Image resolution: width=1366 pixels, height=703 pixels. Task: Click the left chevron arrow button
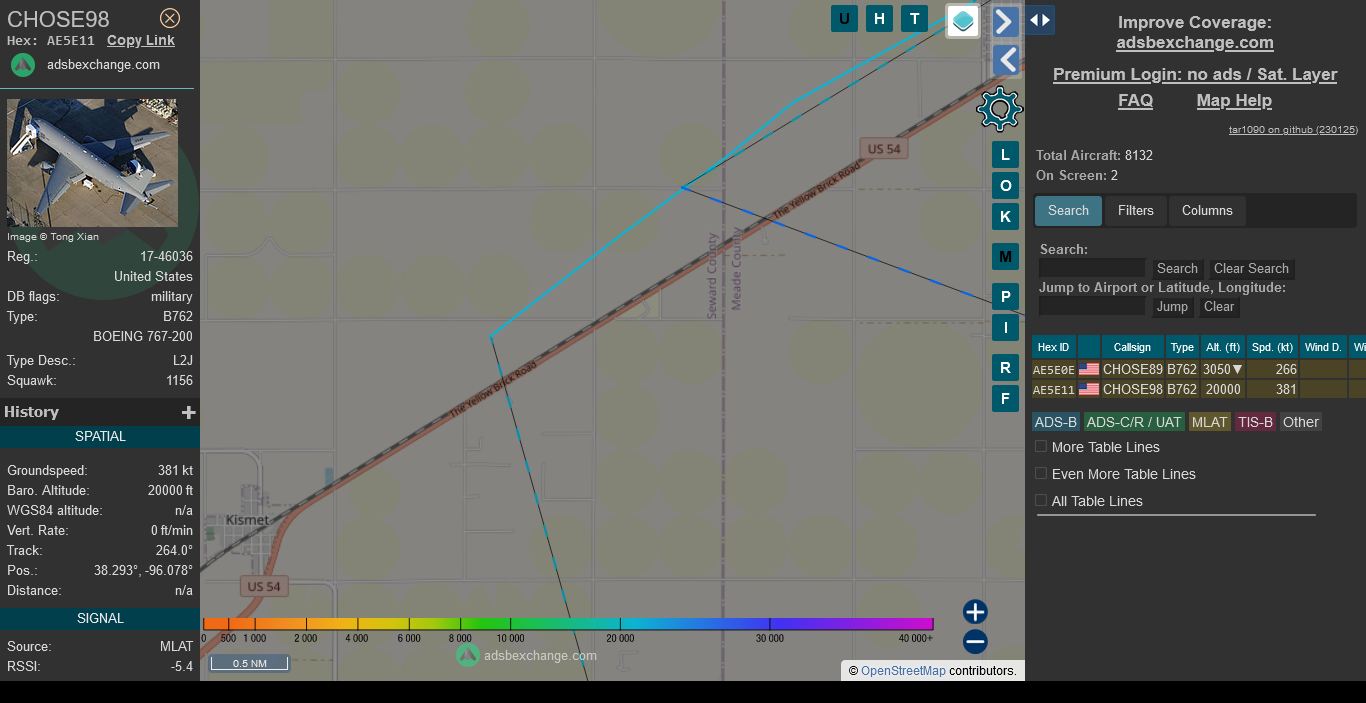(1006, 60)
